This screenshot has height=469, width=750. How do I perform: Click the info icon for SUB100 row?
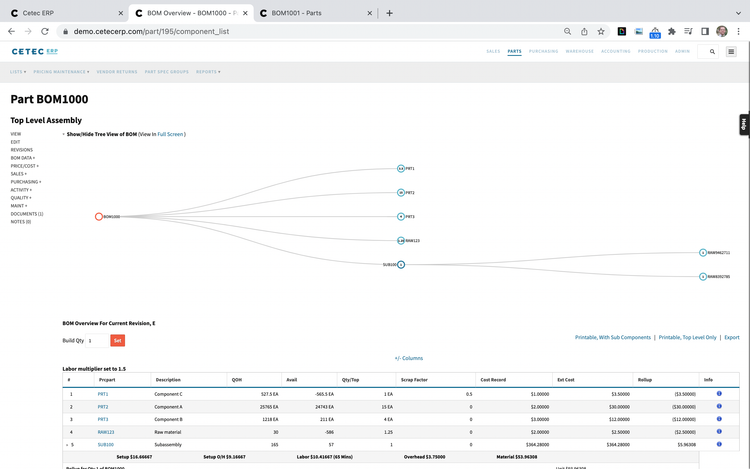[x=719, y=444]
